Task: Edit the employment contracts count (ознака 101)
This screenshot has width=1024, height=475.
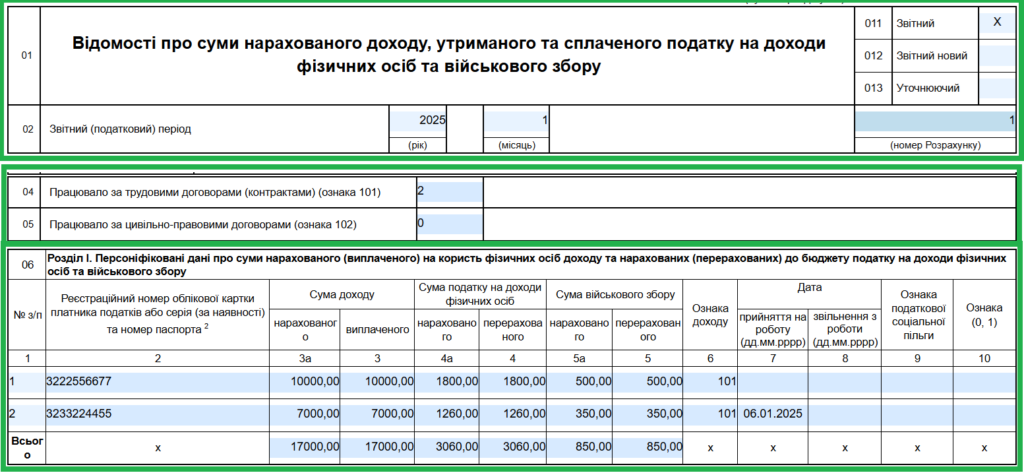Action: pyautogui.click(x=449, y=191)
